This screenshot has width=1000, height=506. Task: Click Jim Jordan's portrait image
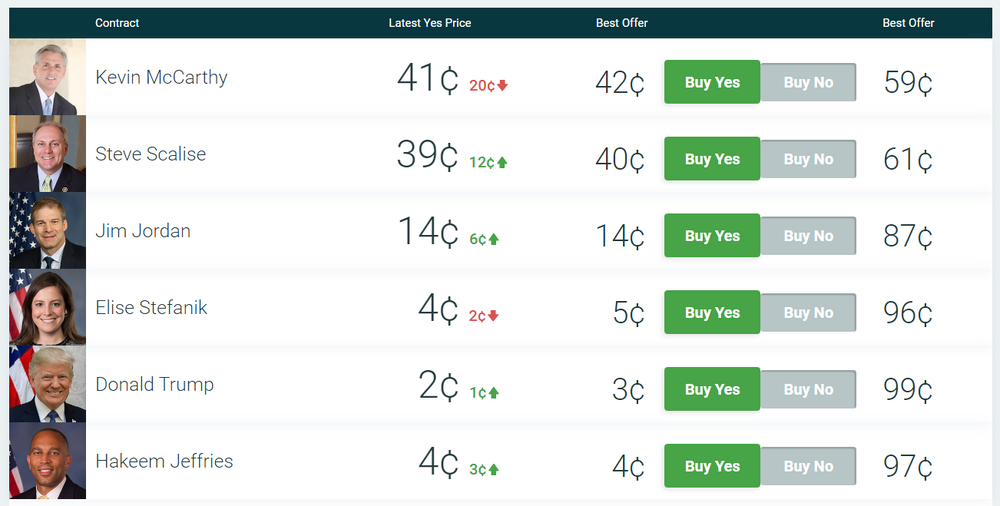(x=47, y=231)
